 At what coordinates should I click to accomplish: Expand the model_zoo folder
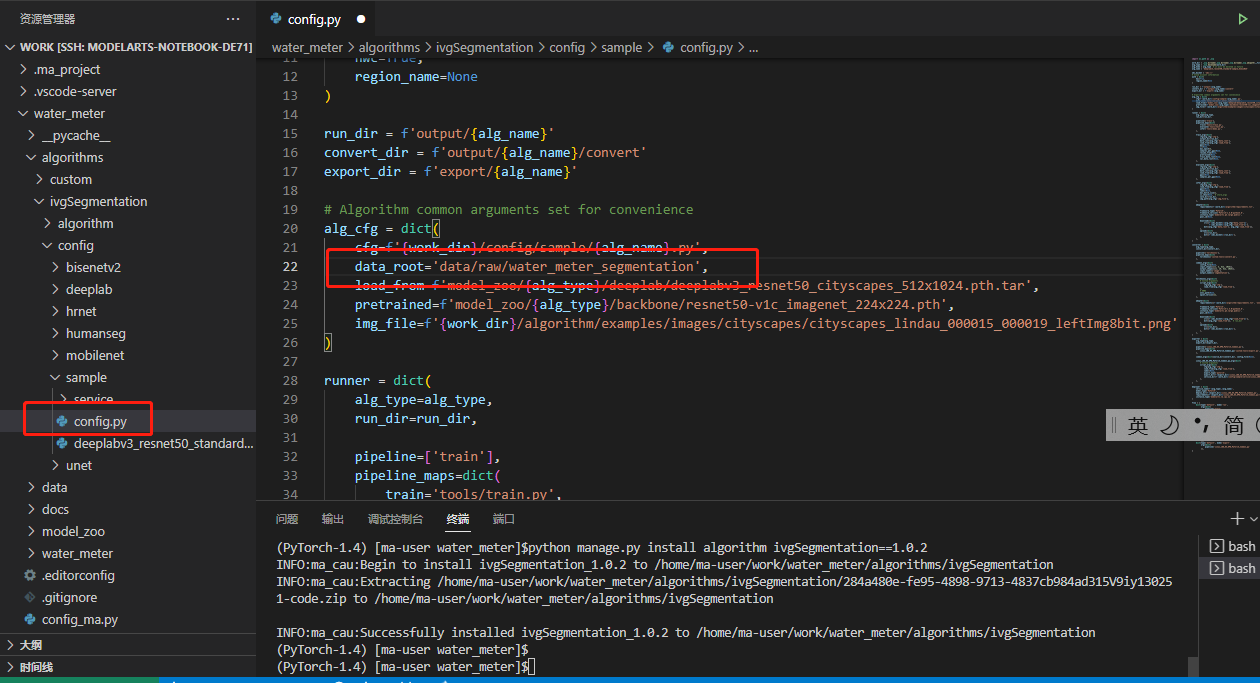128,531
